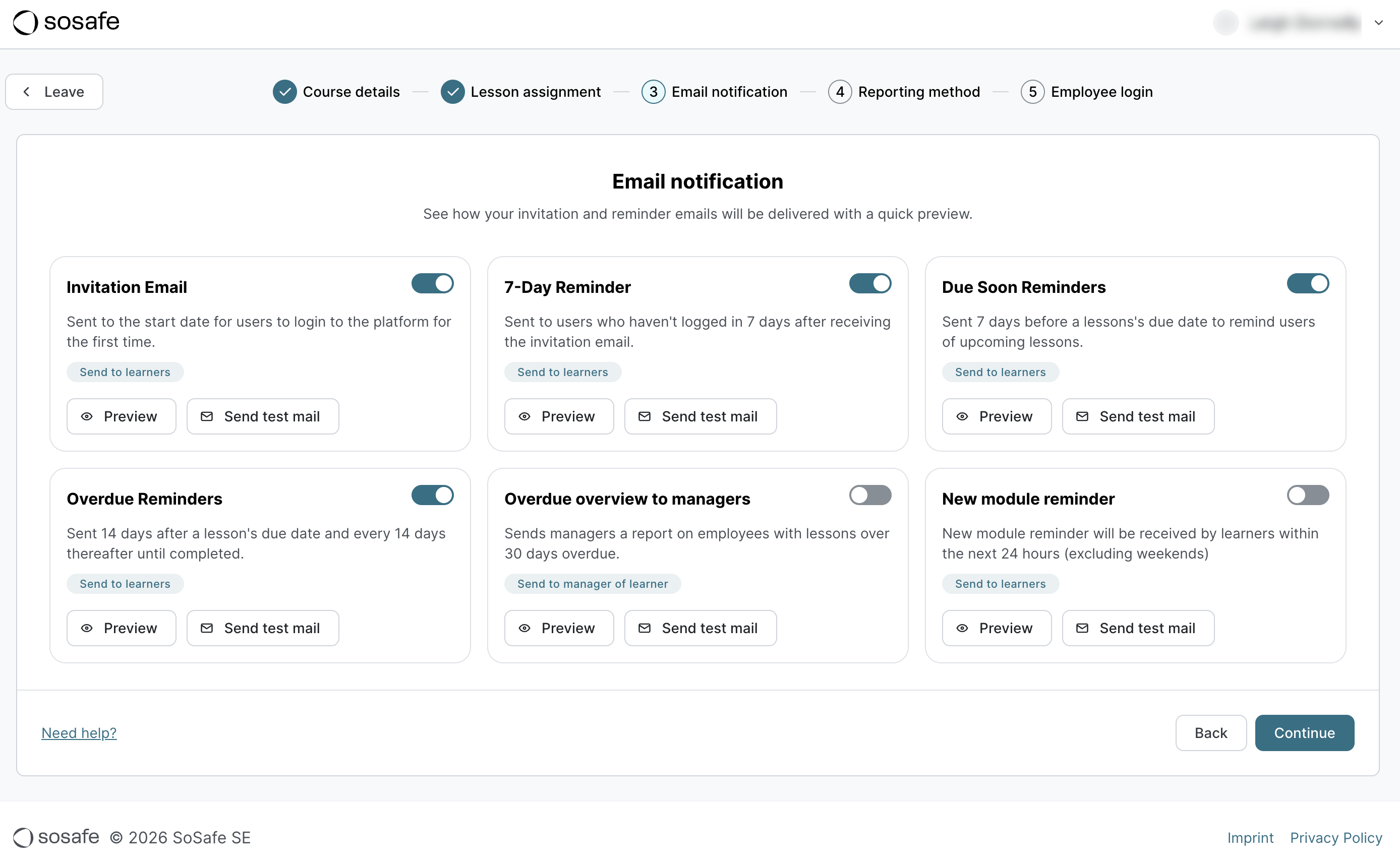
Task: Click envelope icon in 7-Day Reminder card
Action: click(x=645, y=417)
